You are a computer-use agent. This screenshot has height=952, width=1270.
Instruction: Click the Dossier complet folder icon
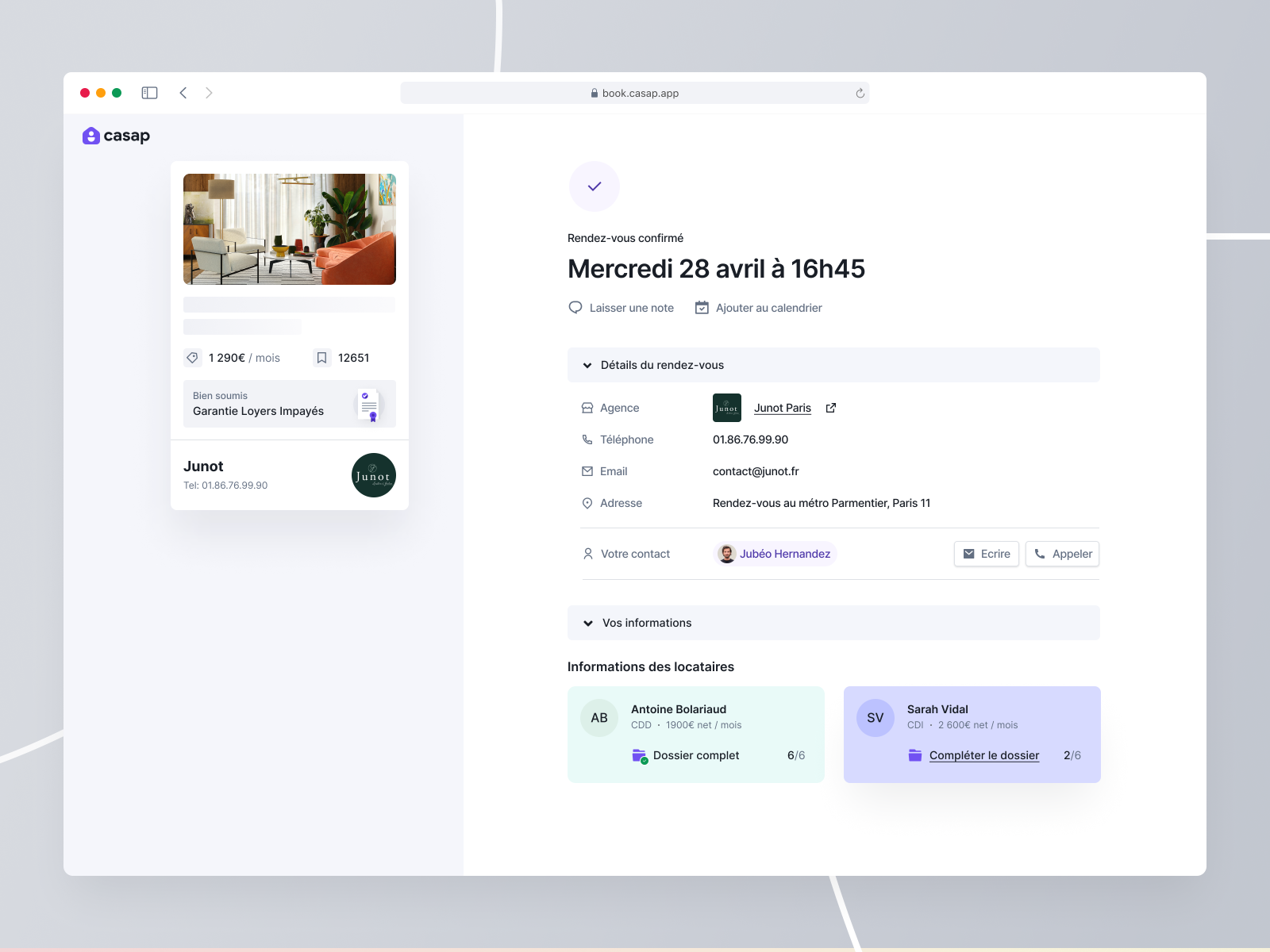click(x=640, y=755)
